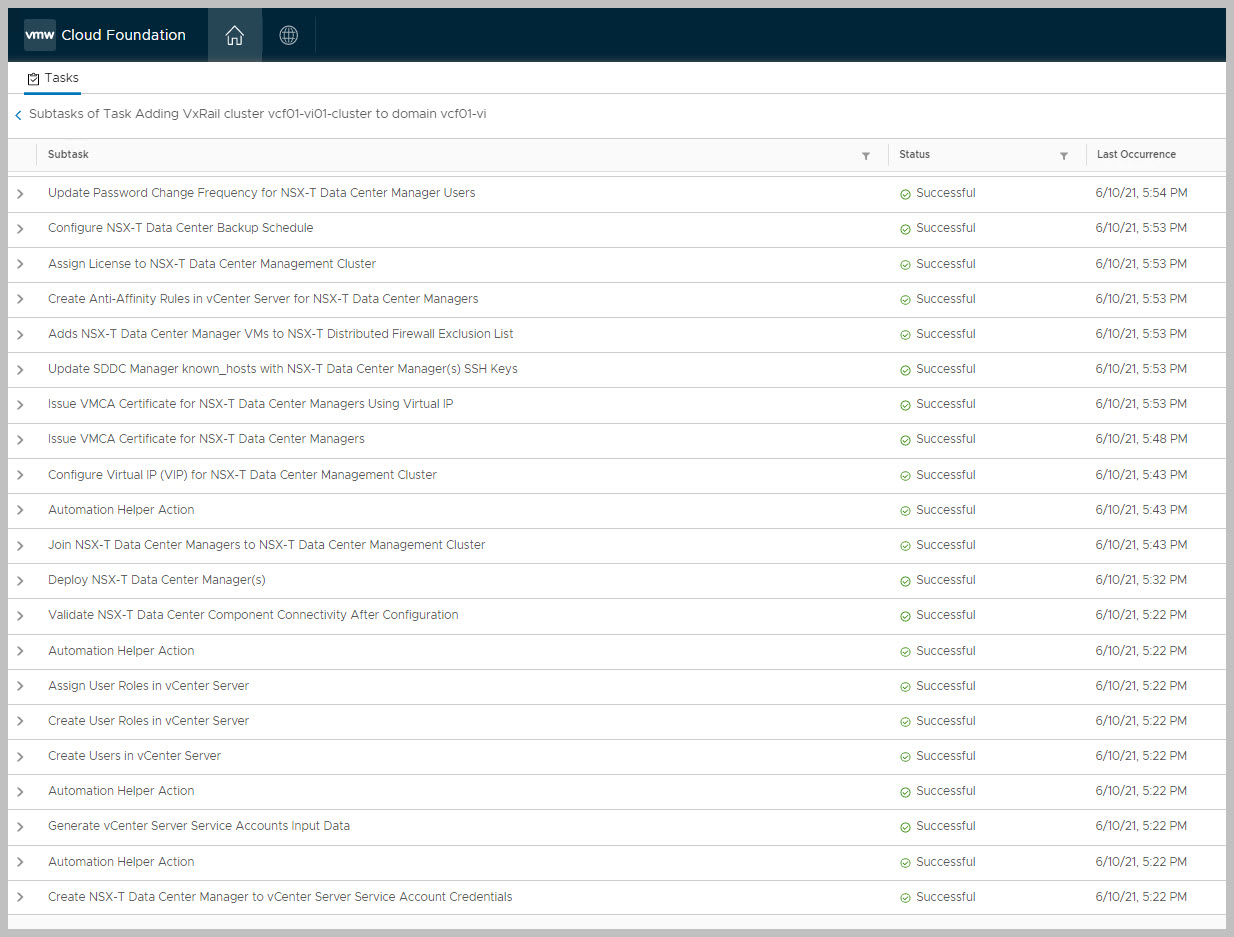Click the back arrow beside Subtasks title
Image resolution: width=1234 pixels, height=937 pixels.
[x=18, y=116]
